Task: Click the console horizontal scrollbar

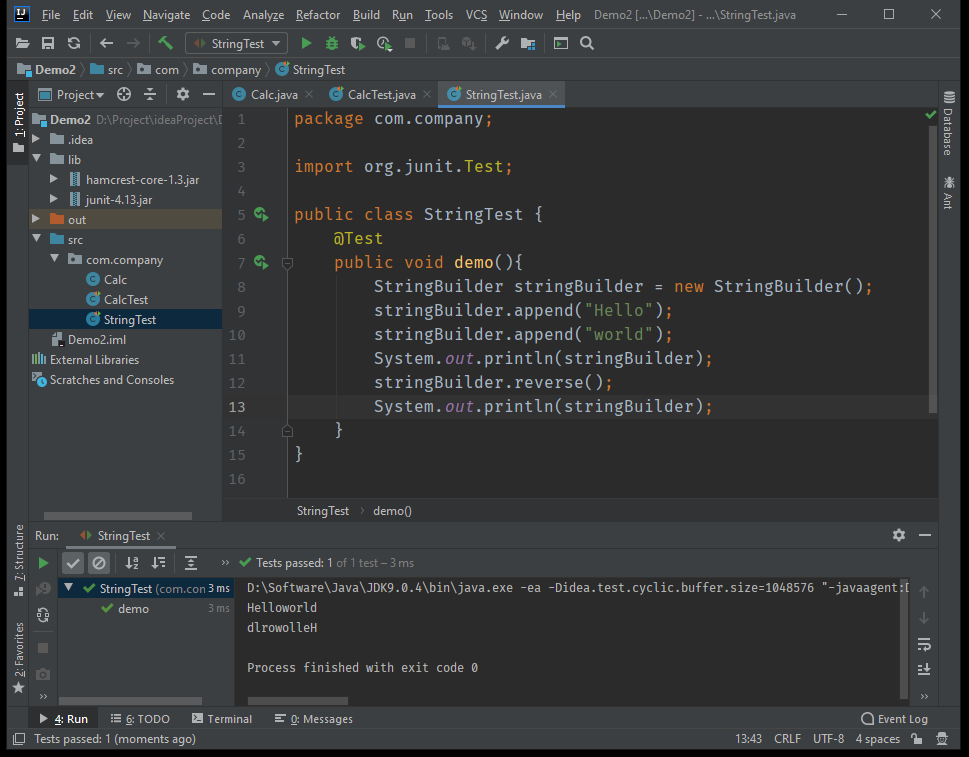Action: coord(297,701)
